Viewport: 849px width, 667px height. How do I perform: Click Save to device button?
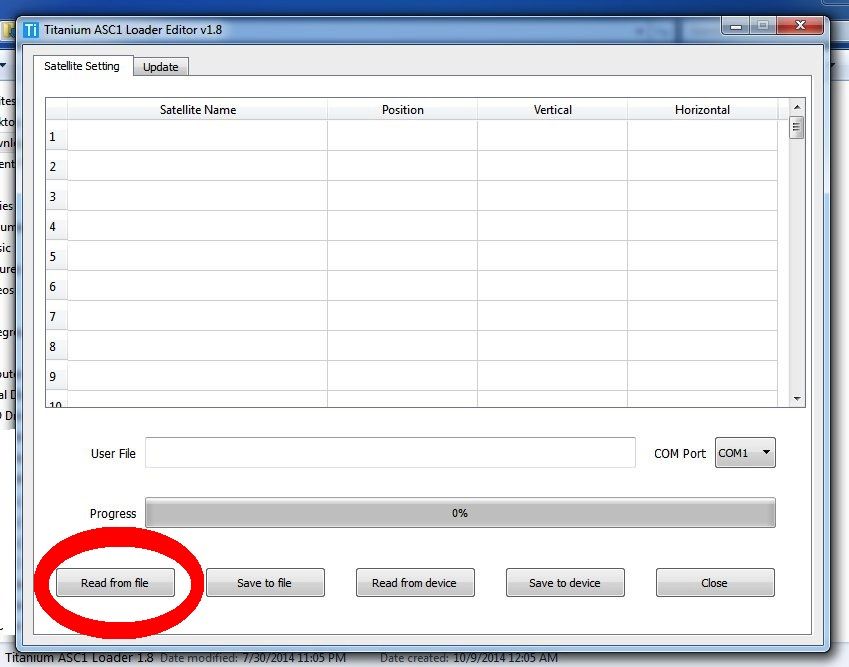click(x=565, y=583)
